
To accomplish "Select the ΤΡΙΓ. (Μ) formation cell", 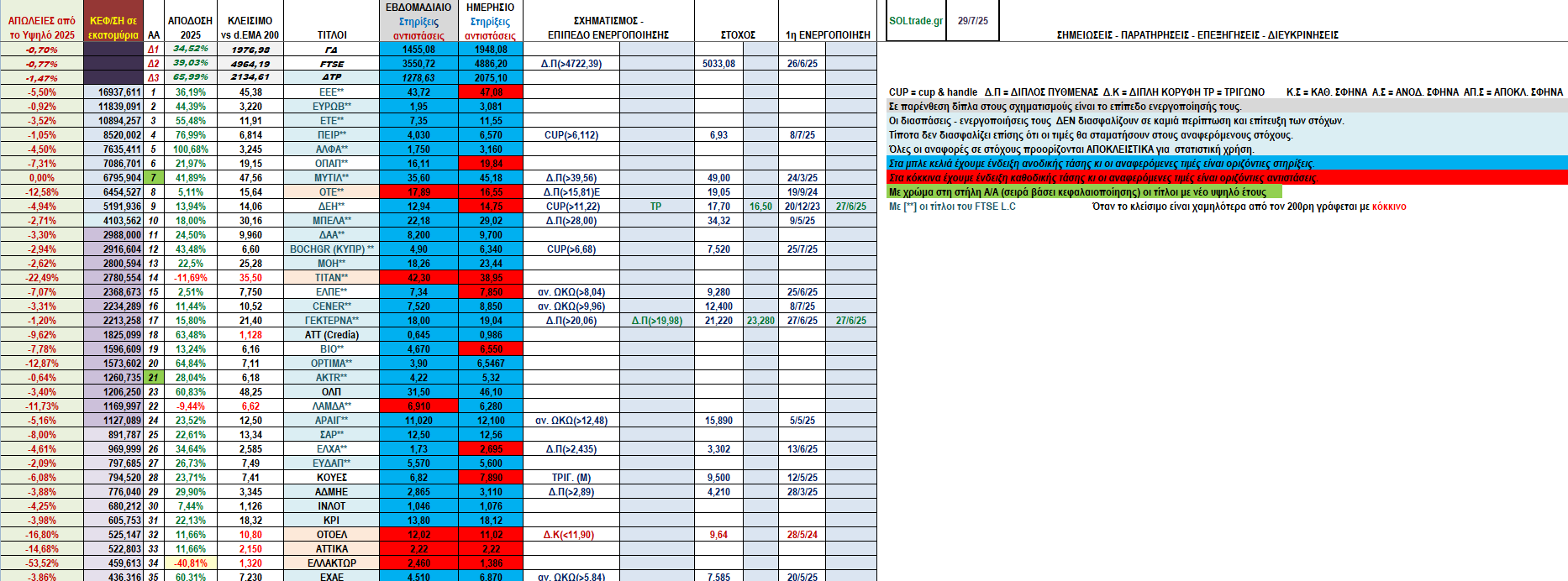I will tap(571, 478).
